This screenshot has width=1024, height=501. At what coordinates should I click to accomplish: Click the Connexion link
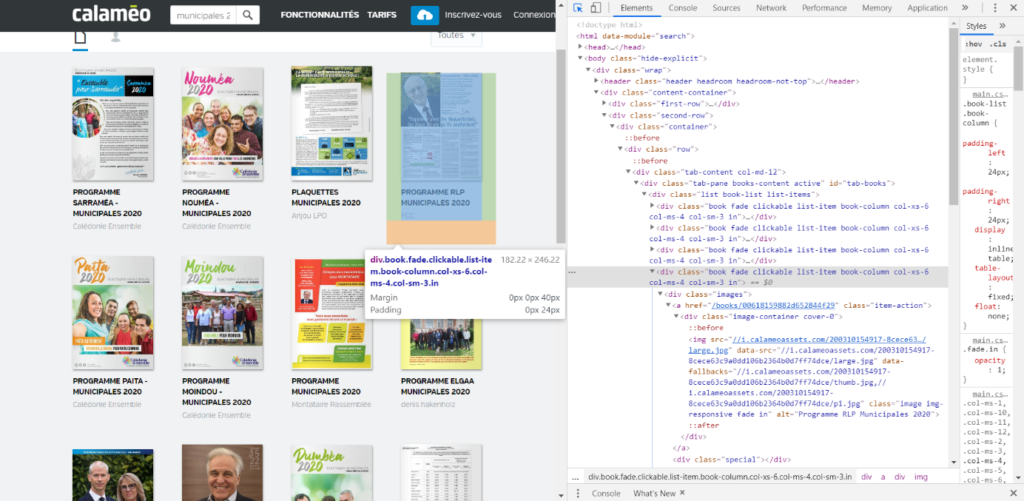pos(534,15)
